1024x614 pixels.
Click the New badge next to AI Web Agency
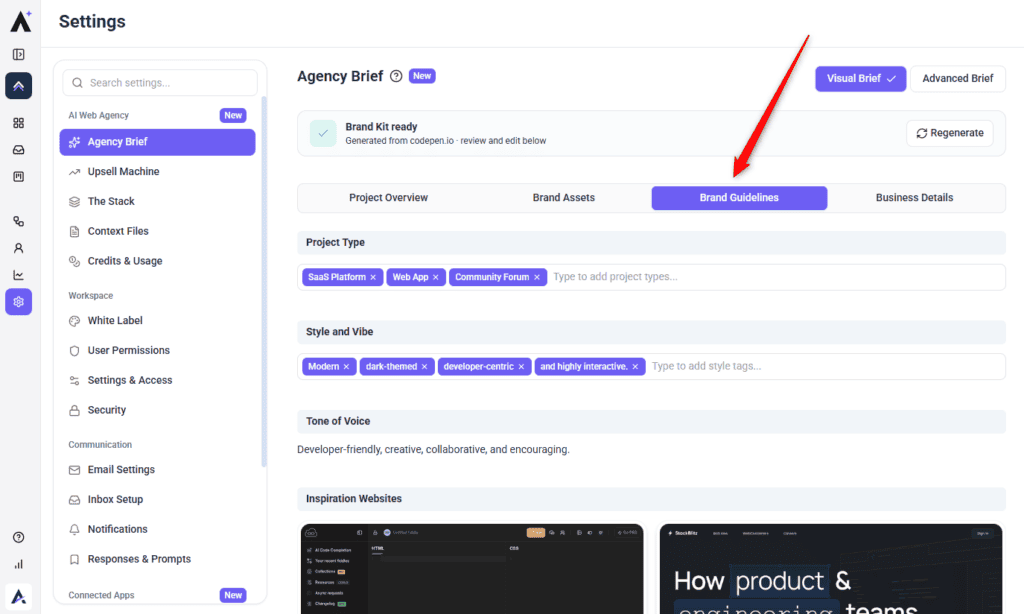coord(232,116)
